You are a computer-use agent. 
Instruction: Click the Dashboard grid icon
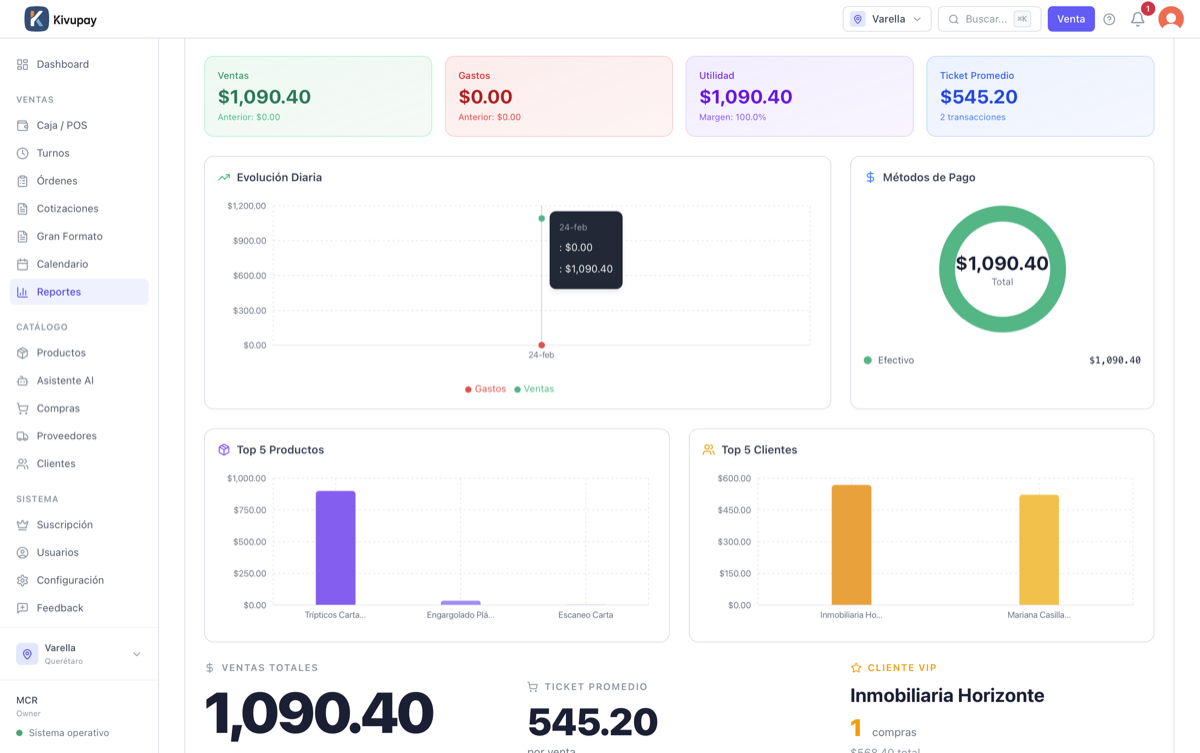point(23,65)
